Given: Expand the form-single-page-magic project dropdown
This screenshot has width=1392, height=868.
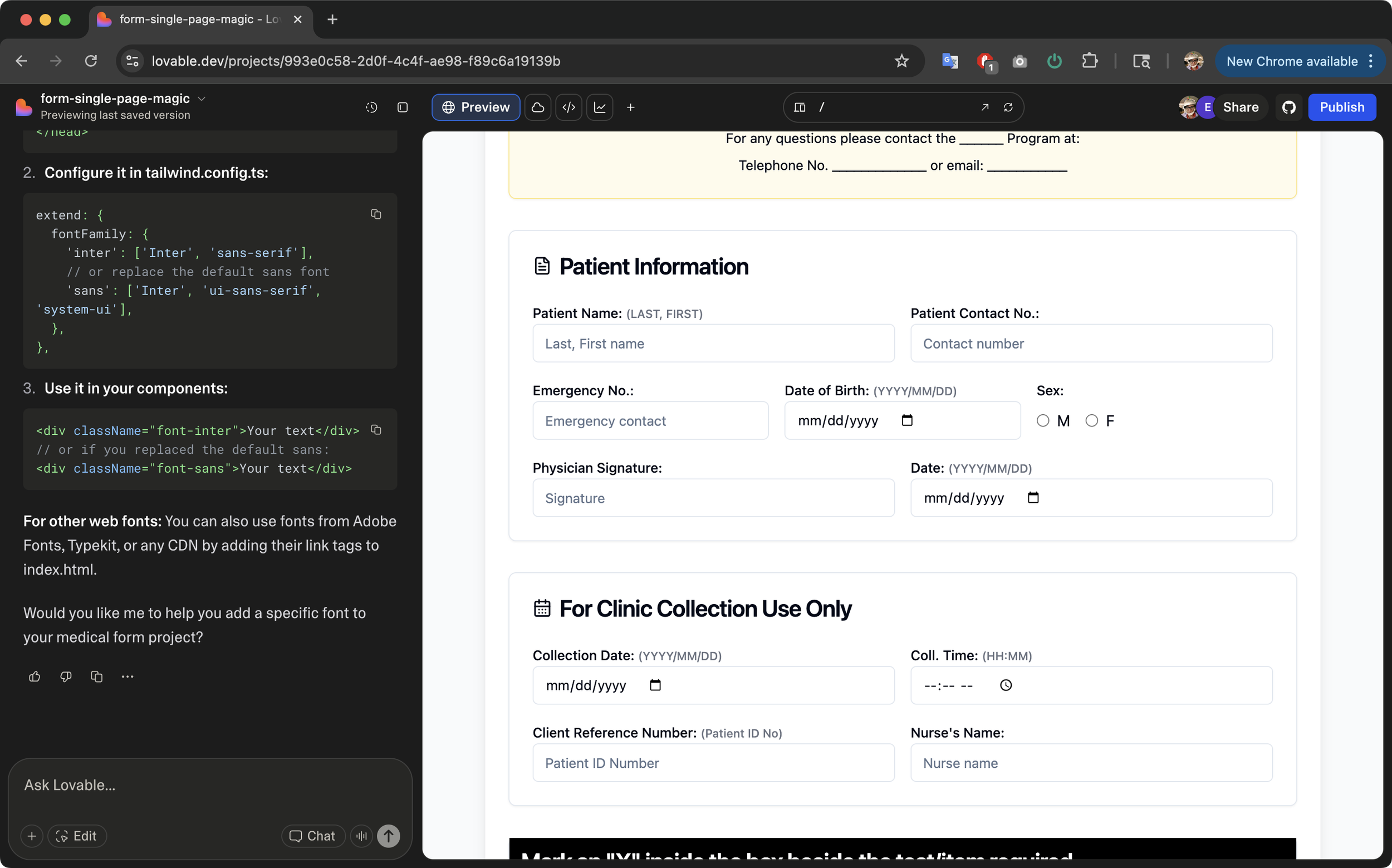Looking at the screenshot, I should 202,99.
